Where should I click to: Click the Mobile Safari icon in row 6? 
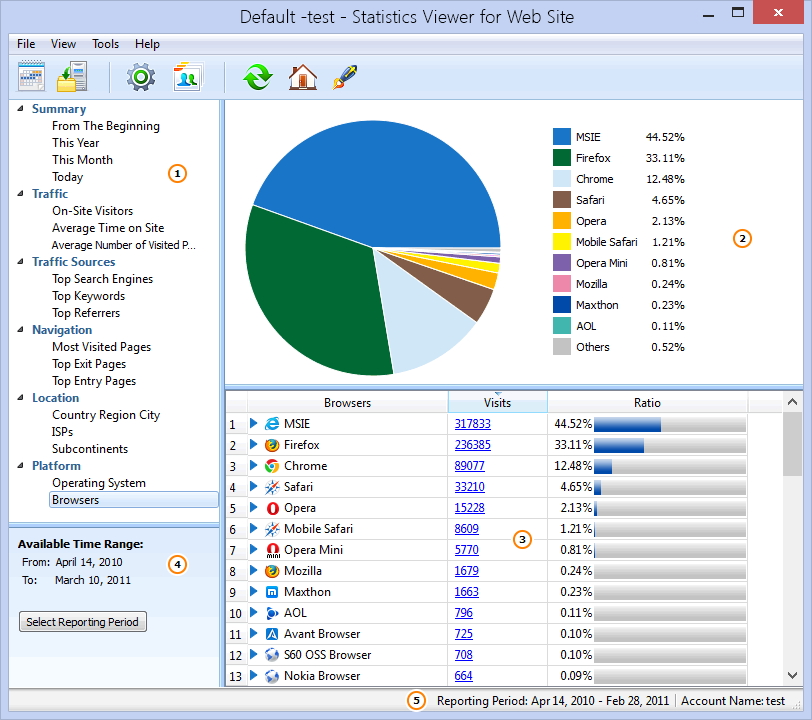coord(272,529)
